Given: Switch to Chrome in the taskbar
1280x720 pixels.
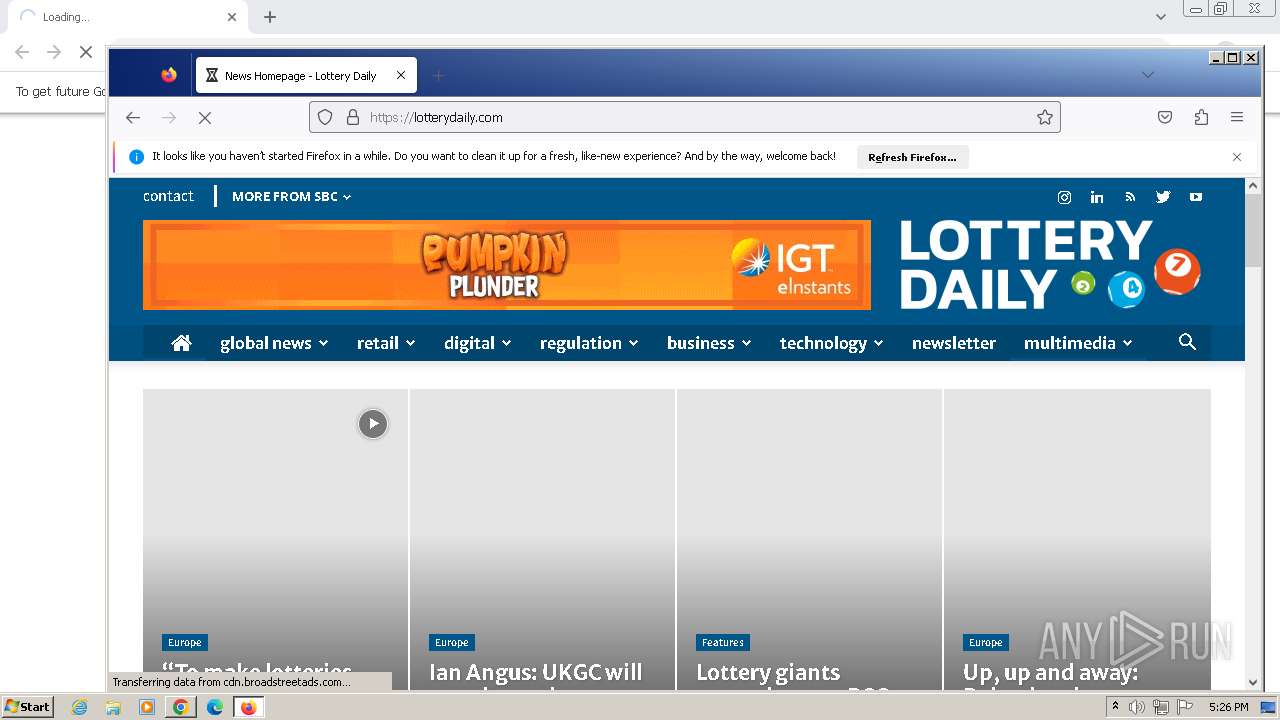Looking at the screenshot, I should (181, 707).
